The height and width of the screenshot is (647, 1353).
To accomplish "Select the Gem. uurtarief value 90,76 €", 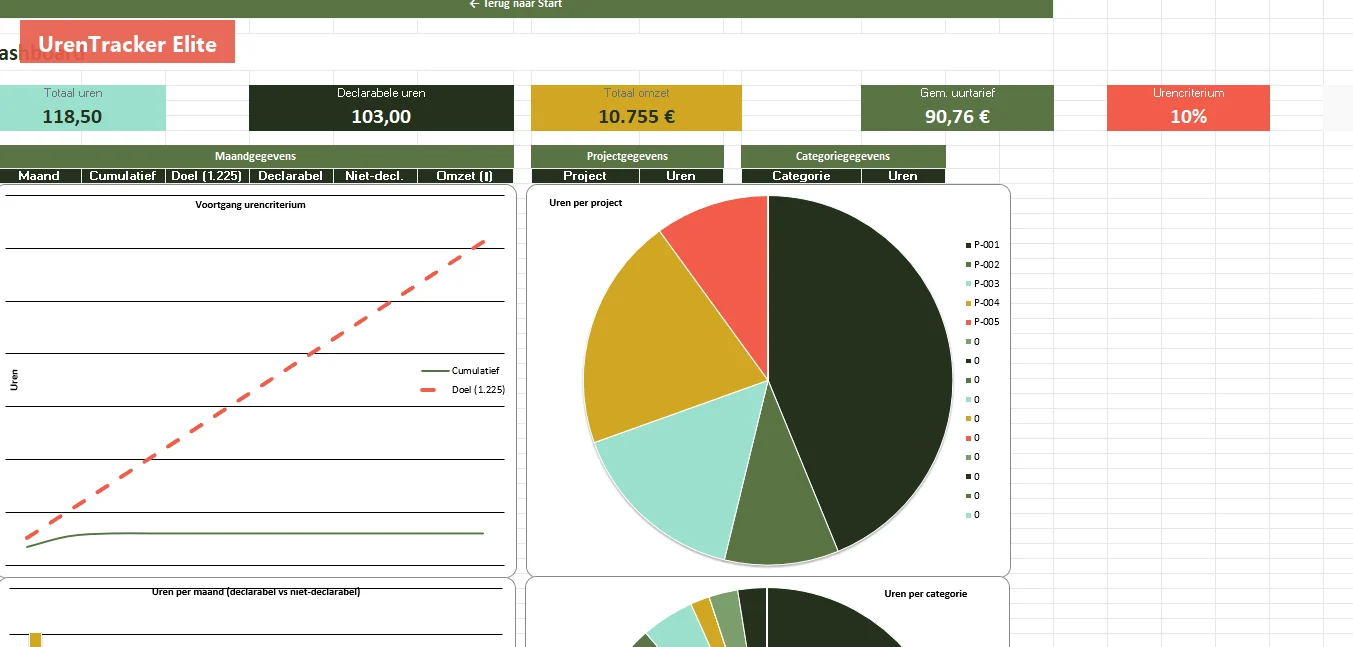I will [957, 116].
